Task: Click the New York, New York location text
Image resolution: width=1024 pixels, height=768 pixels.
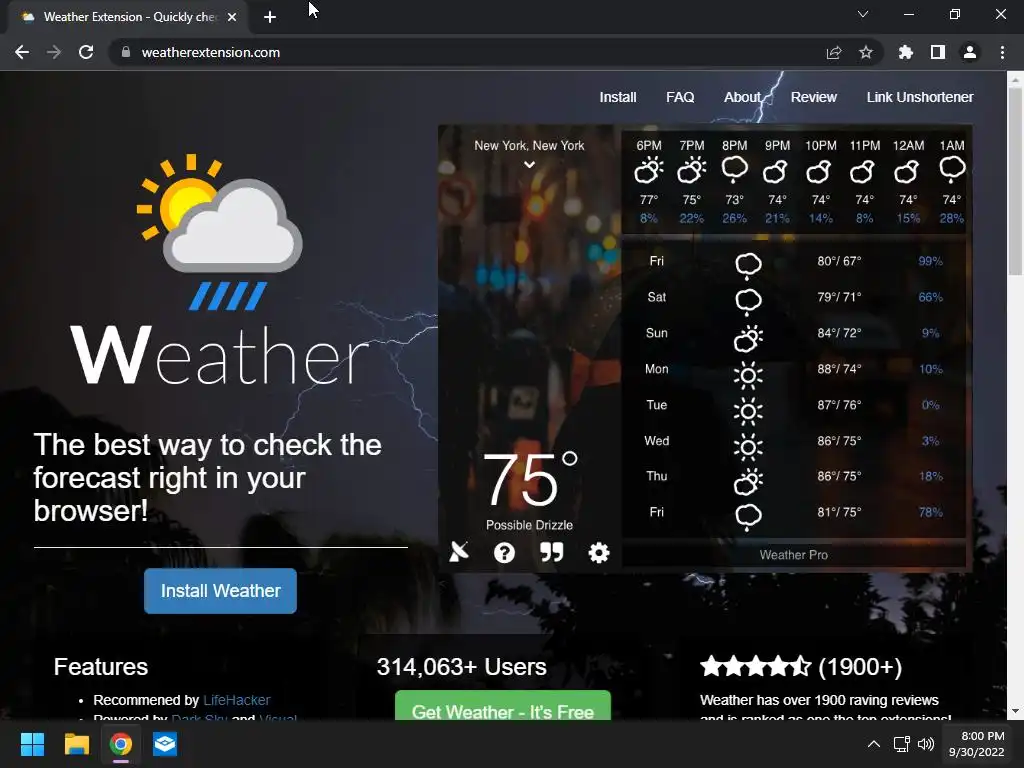Action: 530,146
